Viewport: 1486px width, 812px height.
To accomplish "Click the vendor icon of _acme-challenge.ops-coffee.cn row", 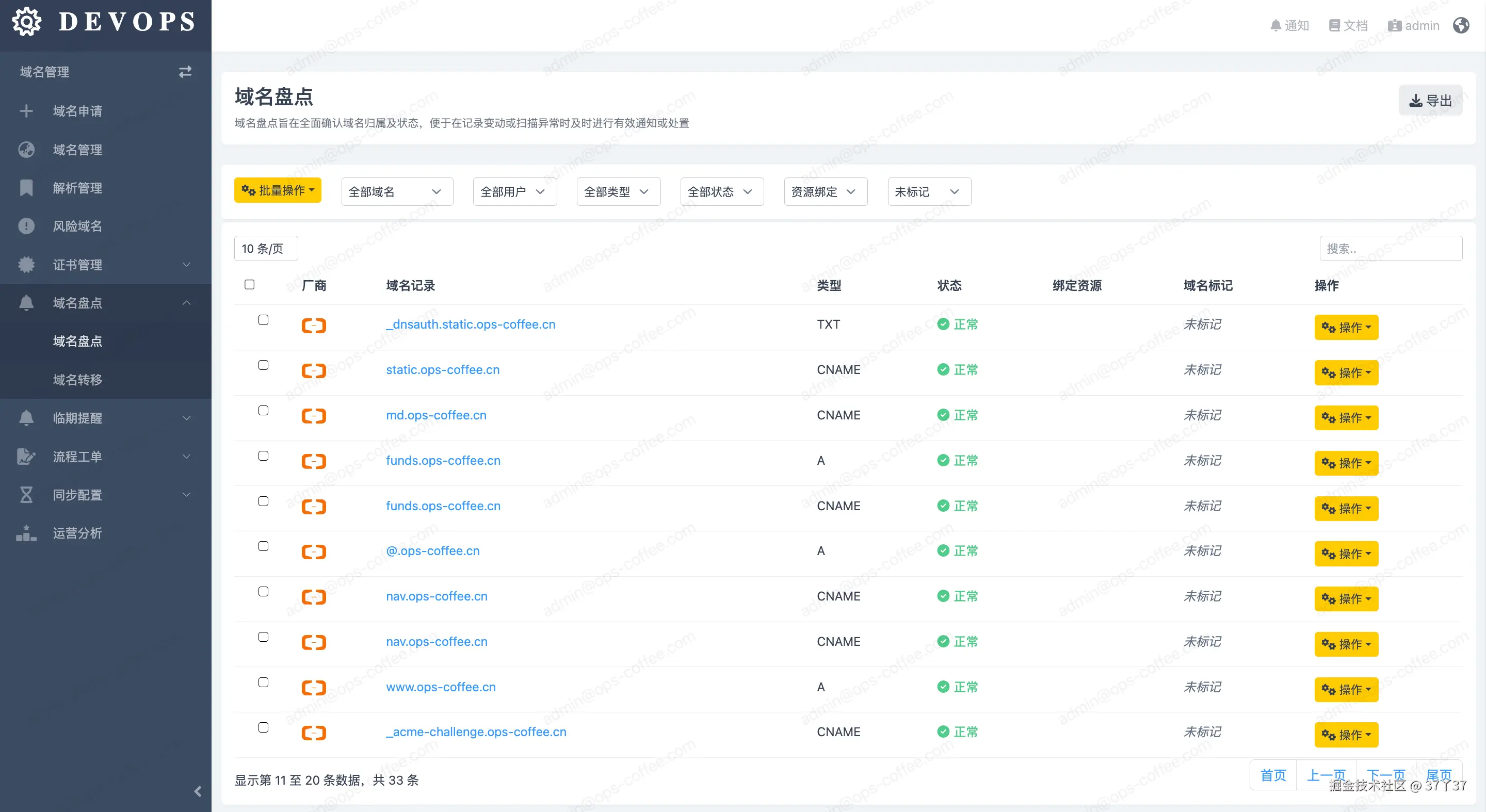I will click(314, 733).
